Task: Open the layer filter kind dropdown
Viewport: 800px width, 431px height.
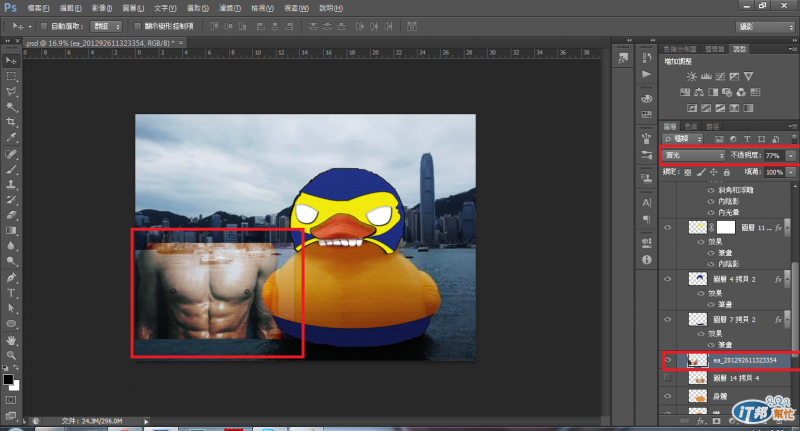Action: click(x=684, y=139)
